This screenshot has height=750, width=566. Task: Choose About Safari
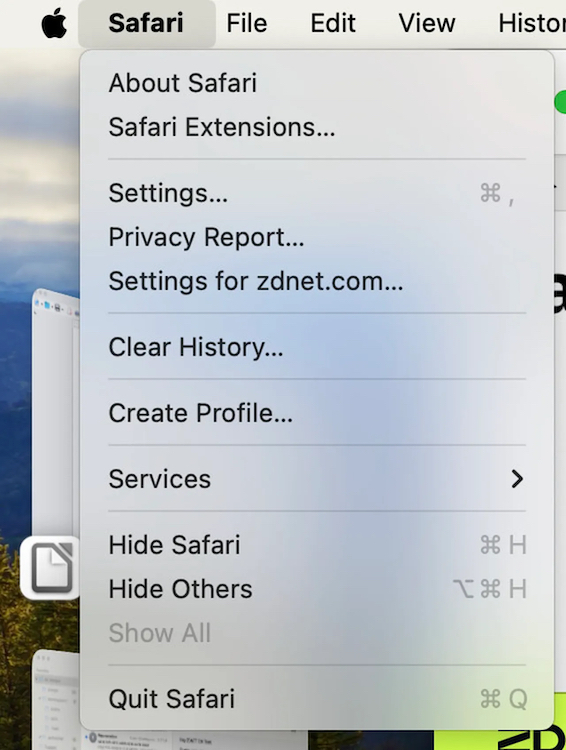point(317,83)
